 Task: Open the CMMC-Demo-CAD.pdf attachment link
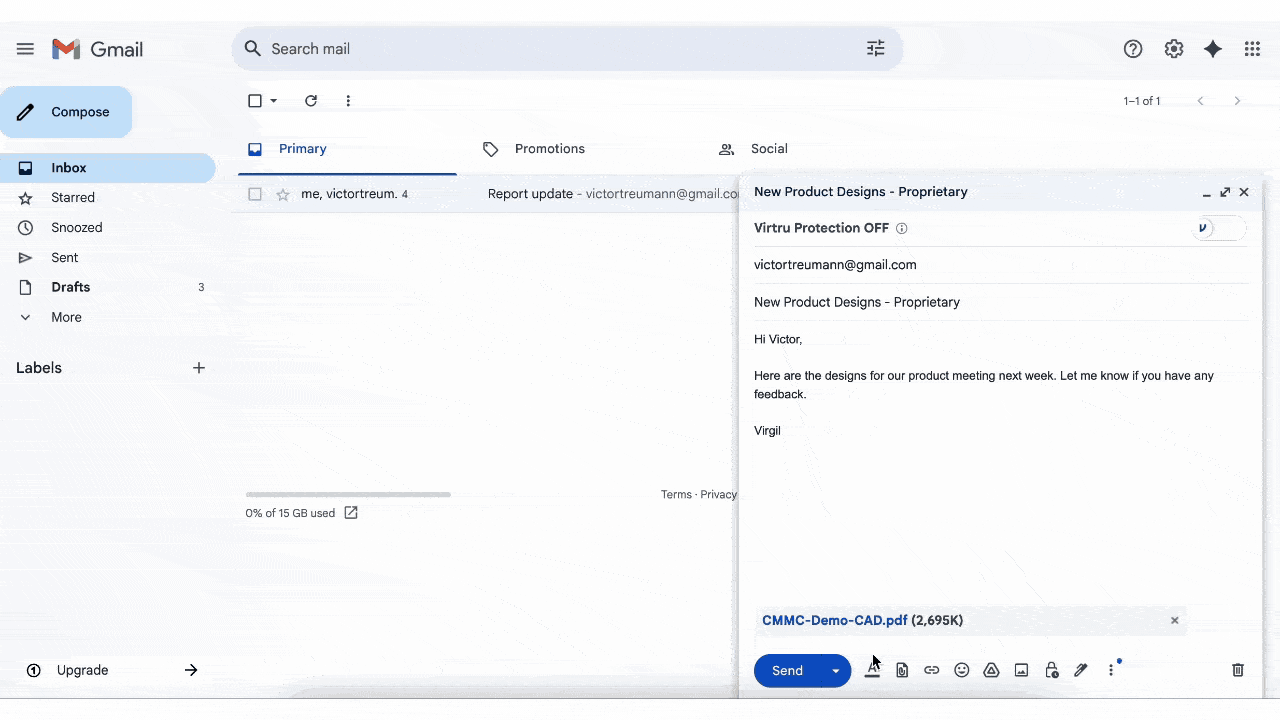pos(834,620)
